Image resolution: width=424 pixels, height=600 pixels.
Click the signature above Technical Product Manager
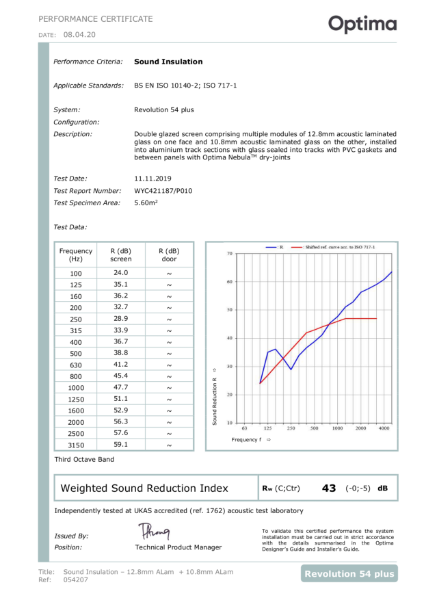pyautogui.click(x=154, y=531)
